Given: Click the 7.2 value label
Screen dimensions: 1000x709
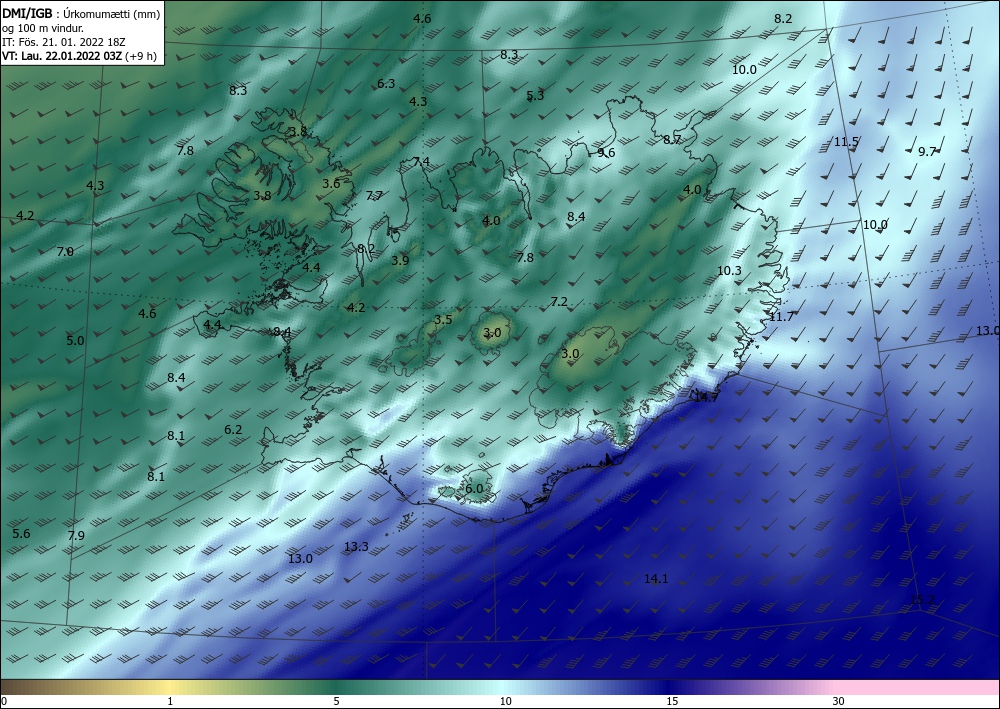Looking at the screenshot, I should 559,302.
